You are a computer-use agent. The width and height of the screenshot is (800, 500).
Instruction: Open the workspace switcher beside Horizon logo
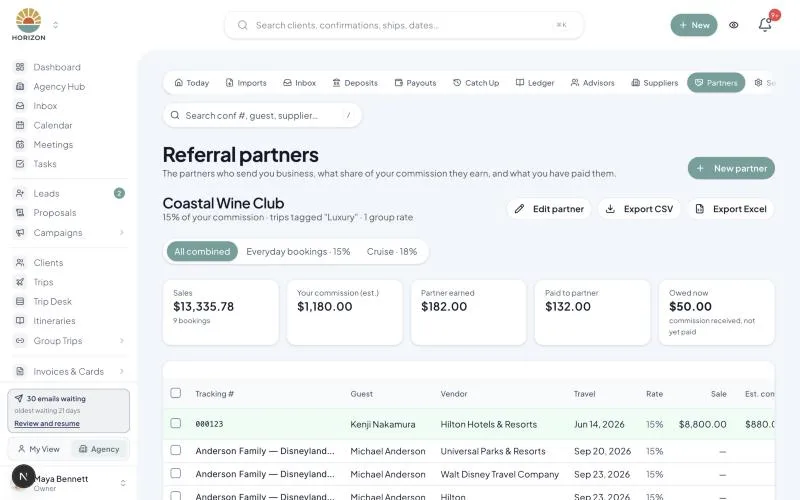[56, 24]
